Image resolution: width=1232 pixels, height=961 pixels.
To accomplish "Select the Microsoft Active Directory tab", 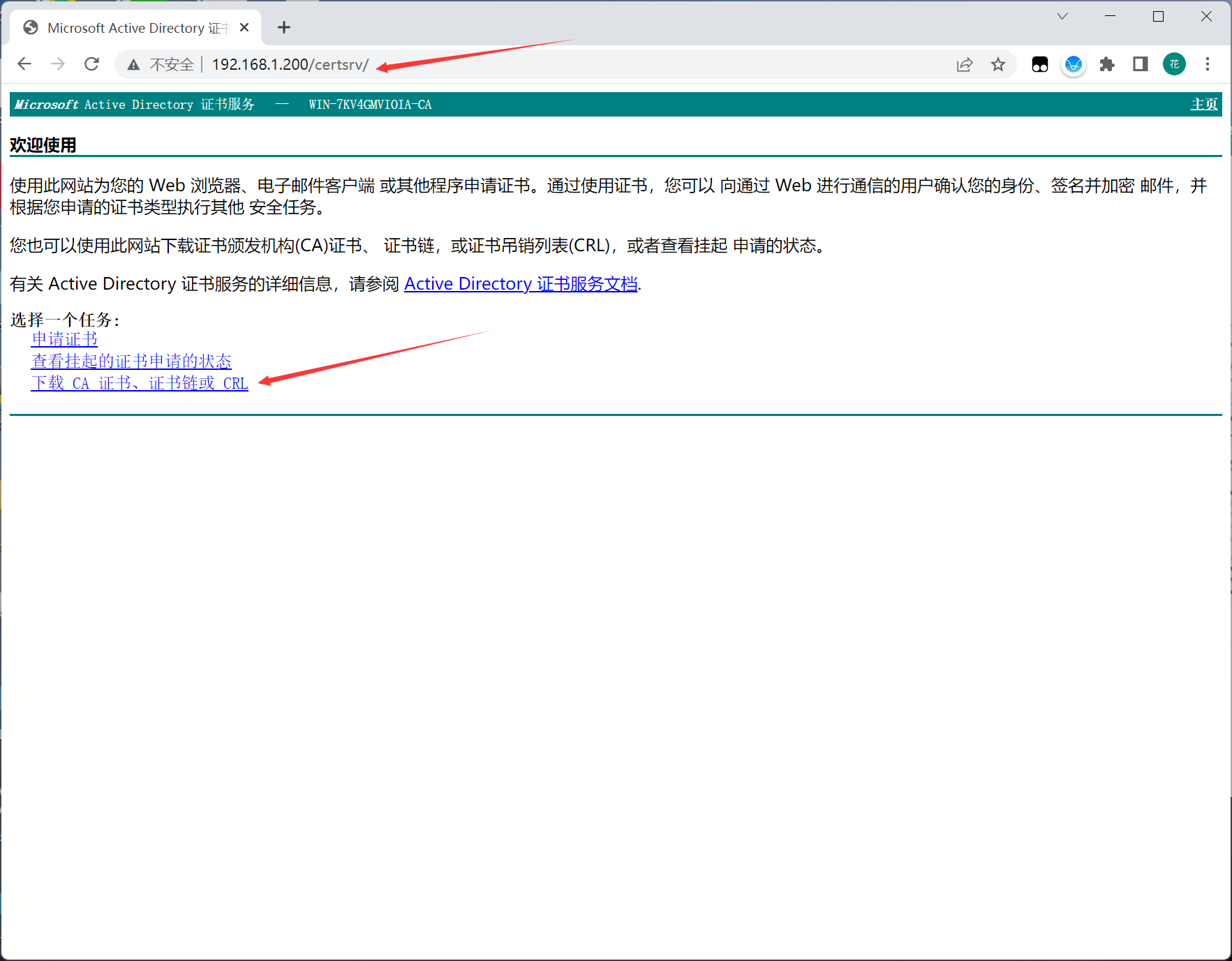I will [135, 27].
